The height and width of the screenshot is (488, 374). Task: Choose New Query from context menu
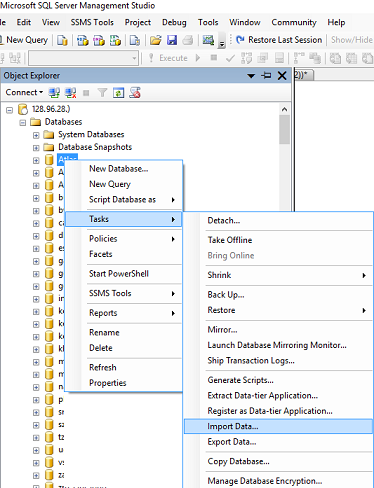pyautogui.click(x=123, y=184)
